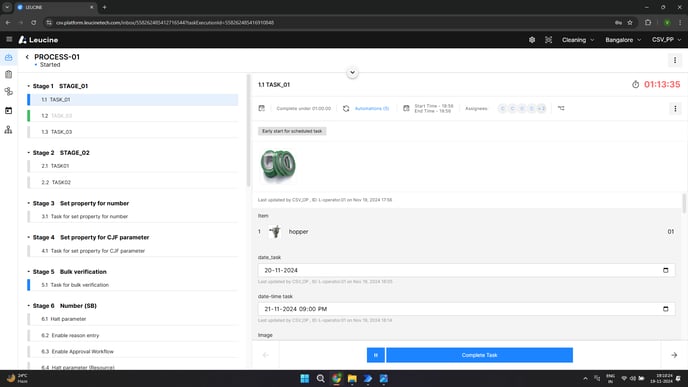
Task: Collapse Stage 6 Number (SB)
Action: [x=29, y=306]
